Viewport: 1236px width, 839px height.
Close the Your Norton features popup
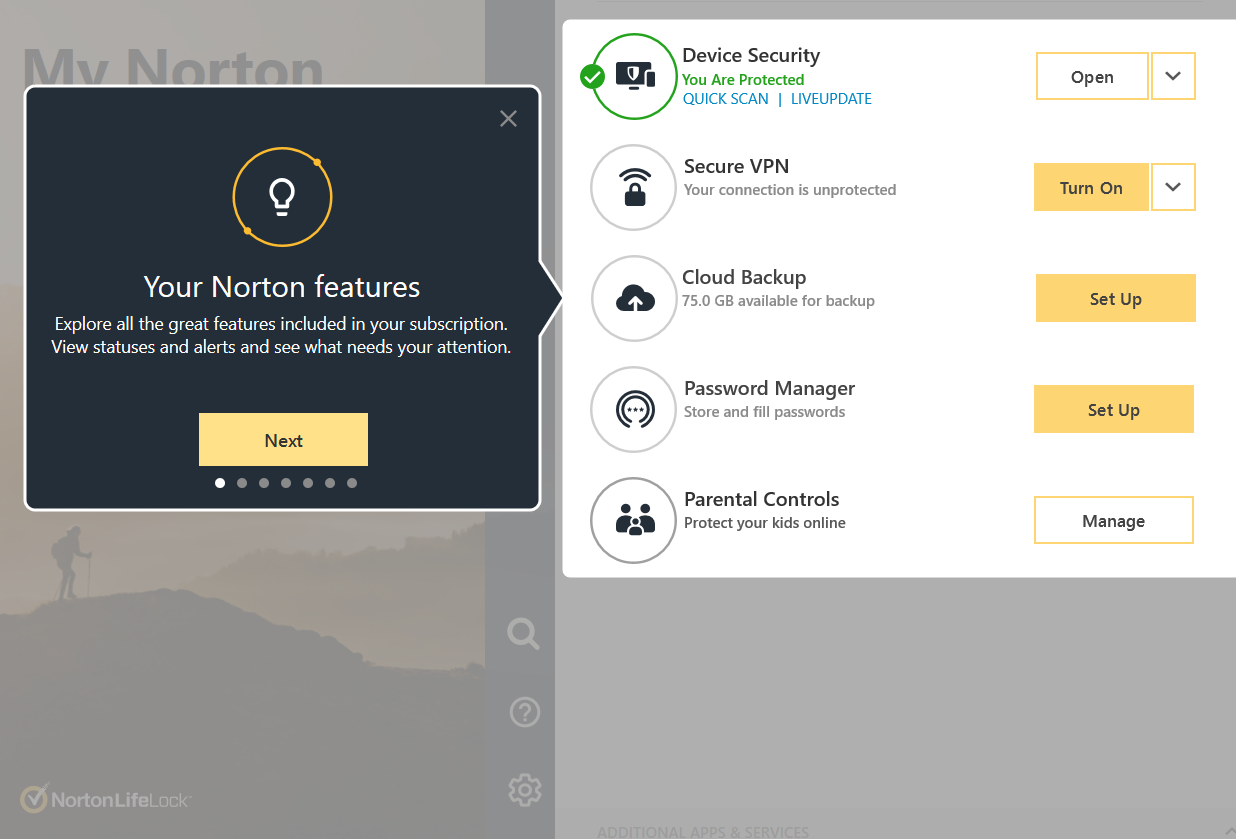coord(508,119)
